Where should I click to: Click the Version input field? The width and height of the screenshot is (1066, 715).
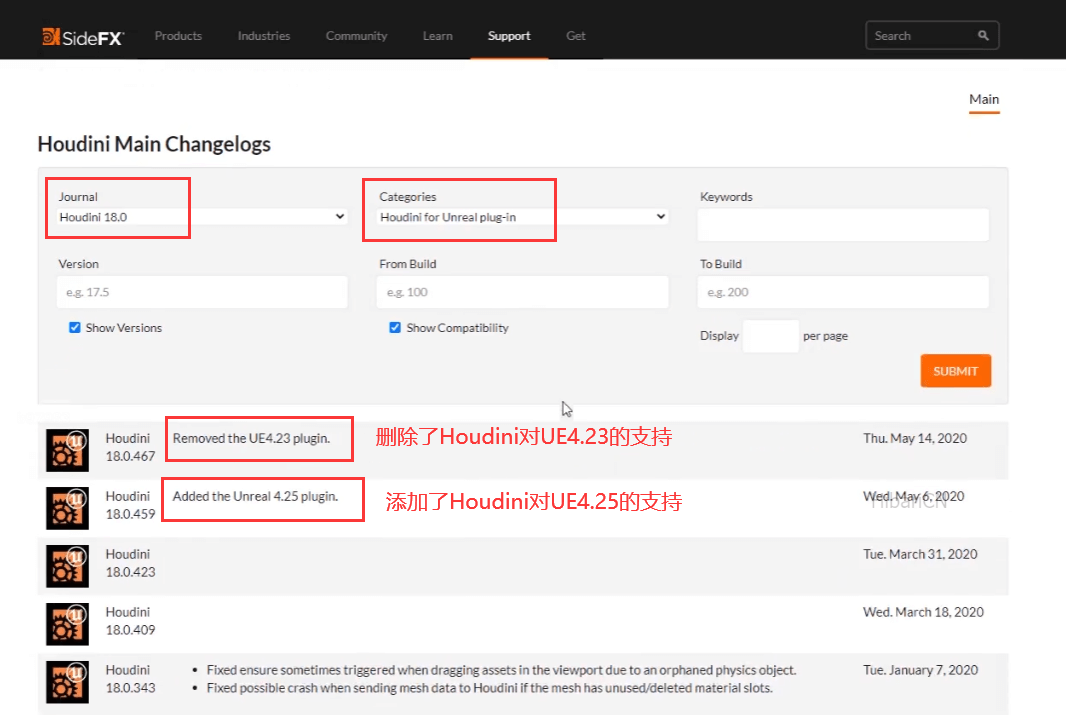(x=203, y=292)
